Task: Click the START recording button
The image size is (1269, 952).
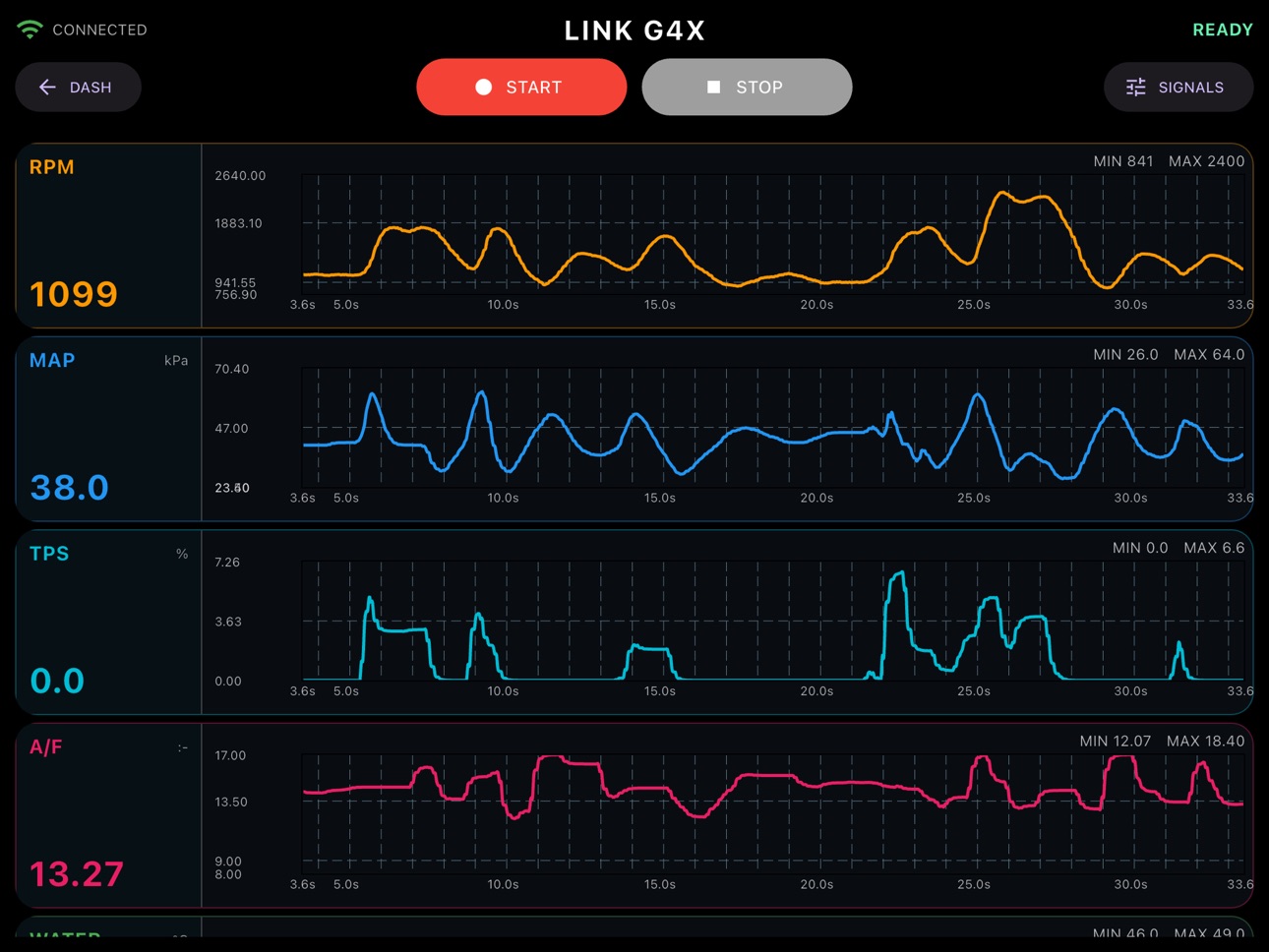Action: click(521, 87)
